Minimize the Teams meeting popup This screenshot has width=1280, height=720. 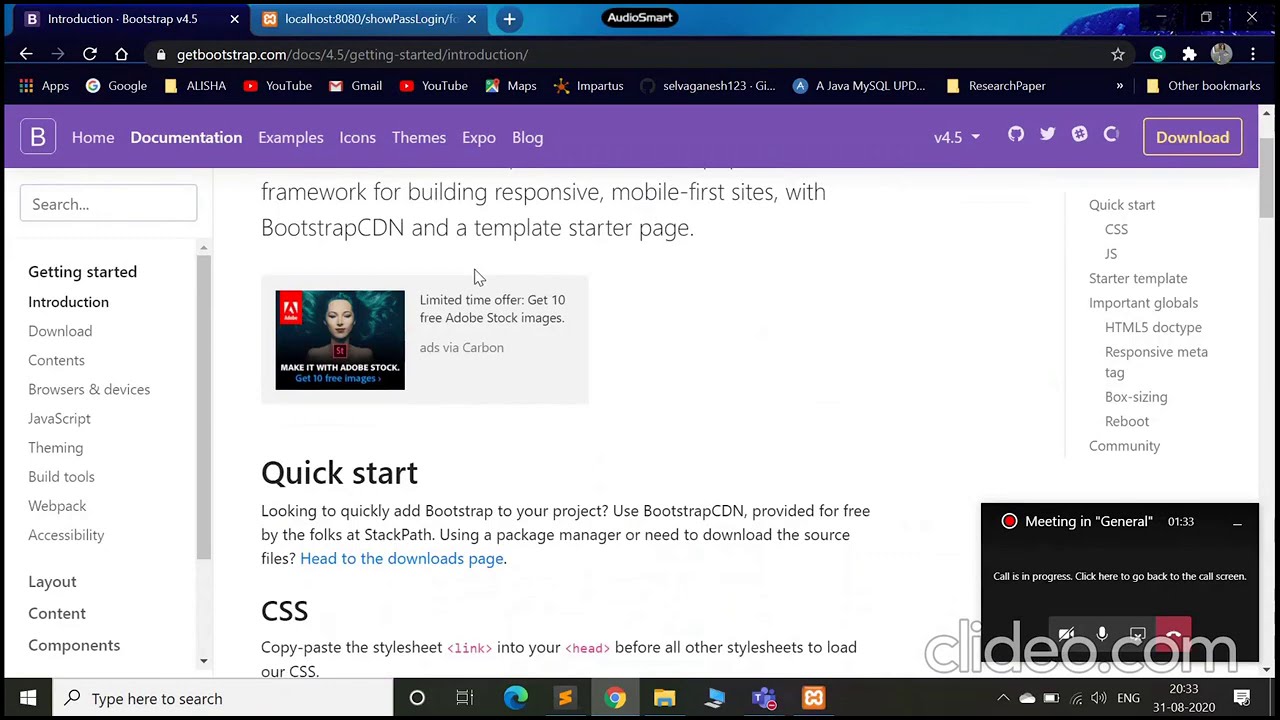pyautogui.click(x=1237, y=522)
